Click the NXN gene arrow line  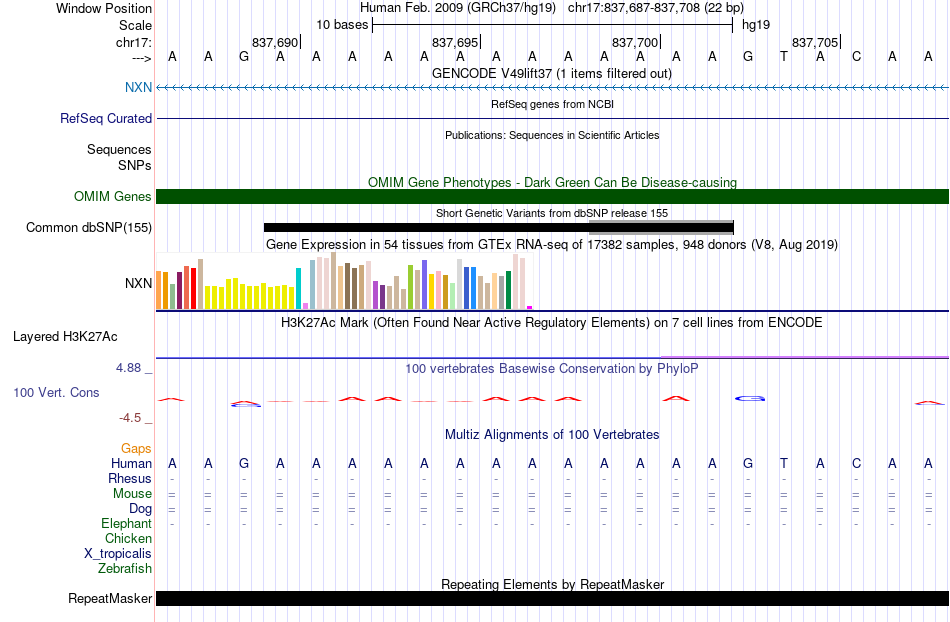[x=553, y=88]
